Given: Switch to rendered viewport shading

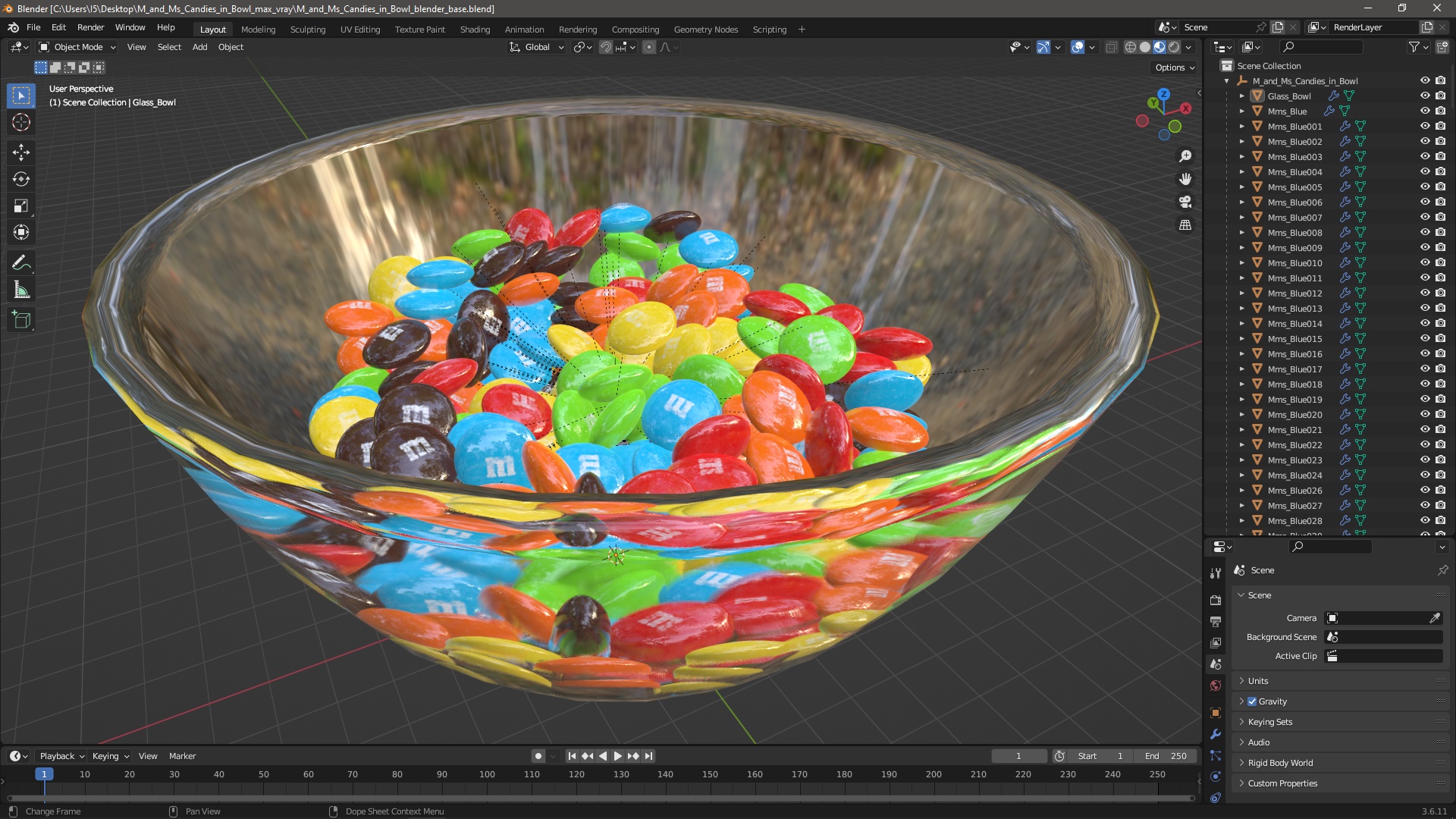Looking at the screenshot, I should point(1174,47).
